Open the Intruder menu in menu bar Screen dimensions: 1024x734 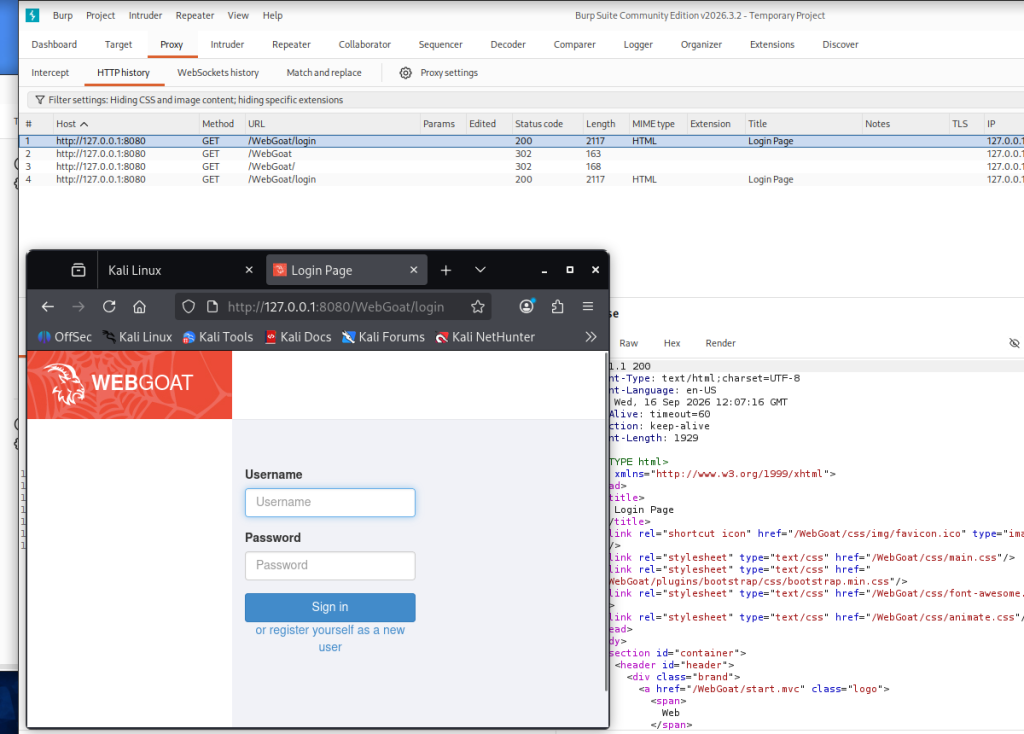point(145,15)
